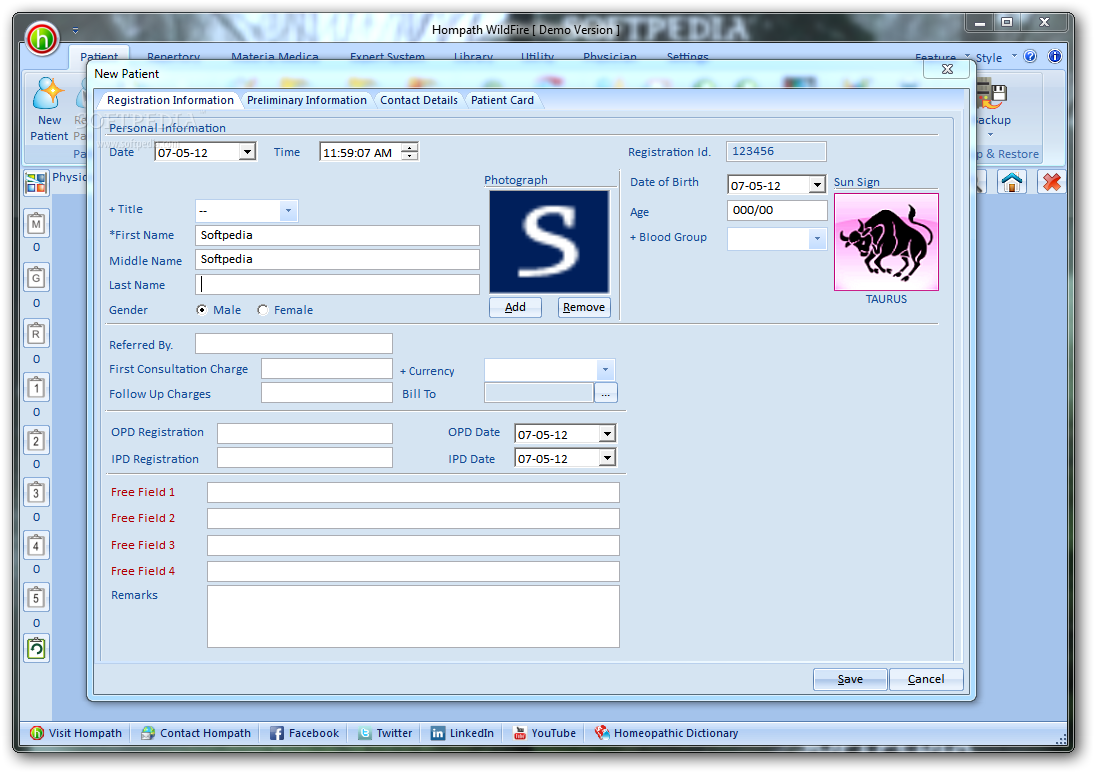Click the Follow Up Charges input field

click(327, 393)
